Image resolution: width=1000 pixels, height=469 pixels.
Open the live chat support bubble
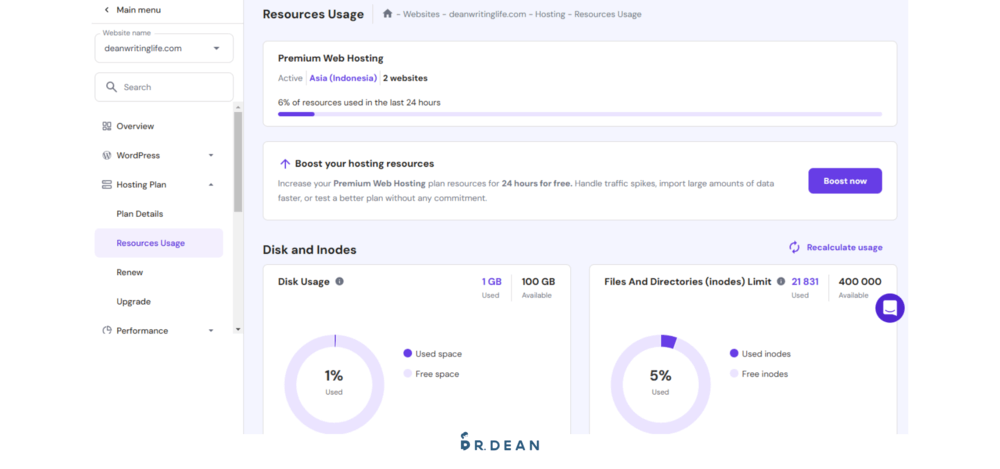[x=889, y=308]
